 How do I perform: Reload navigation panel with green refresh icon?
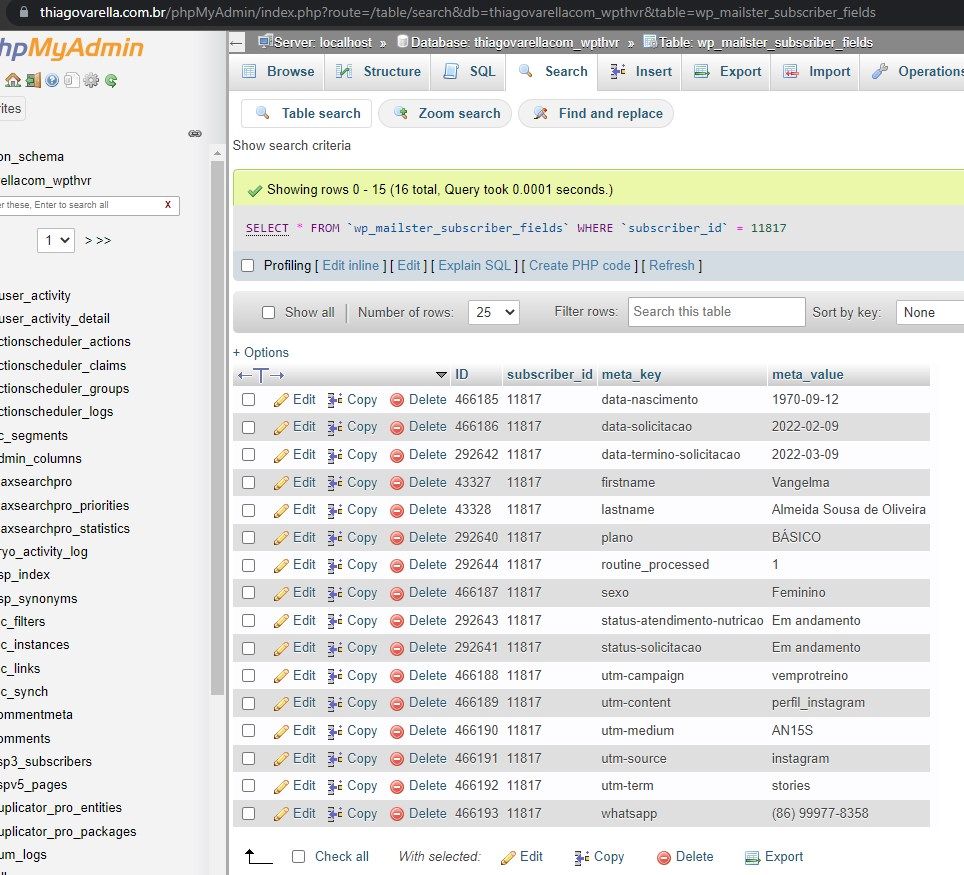tap(111, 81)
